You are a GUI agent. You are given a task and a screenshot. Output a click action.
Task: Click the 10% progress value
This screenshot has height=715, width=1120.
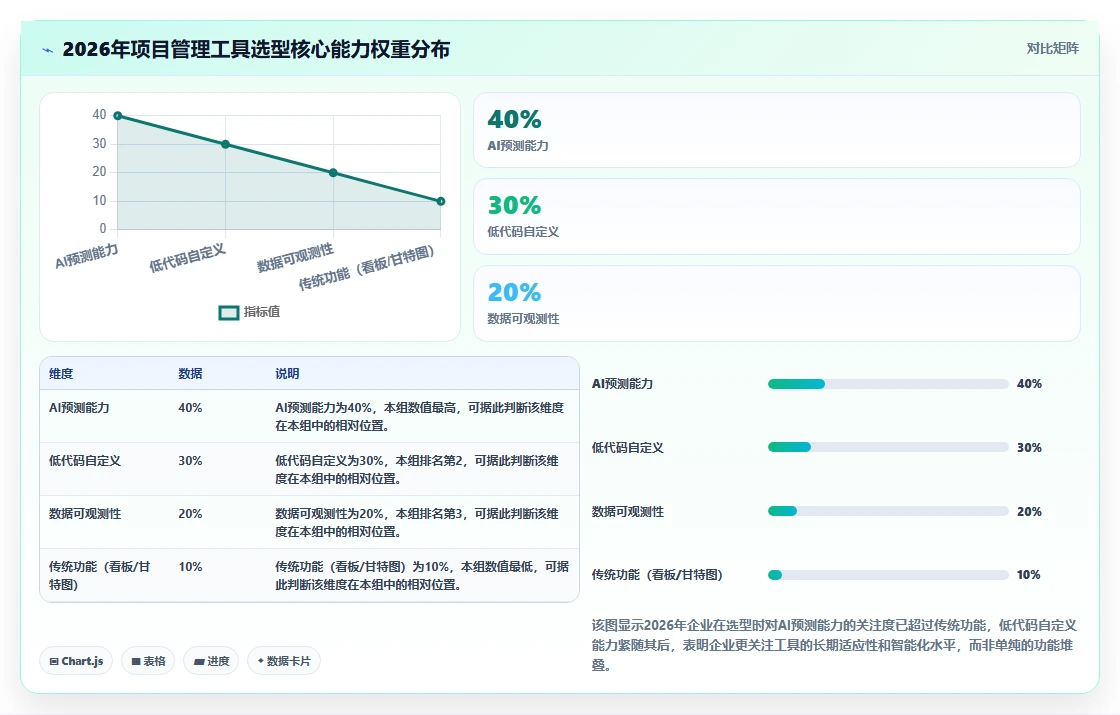point(1029,575)
